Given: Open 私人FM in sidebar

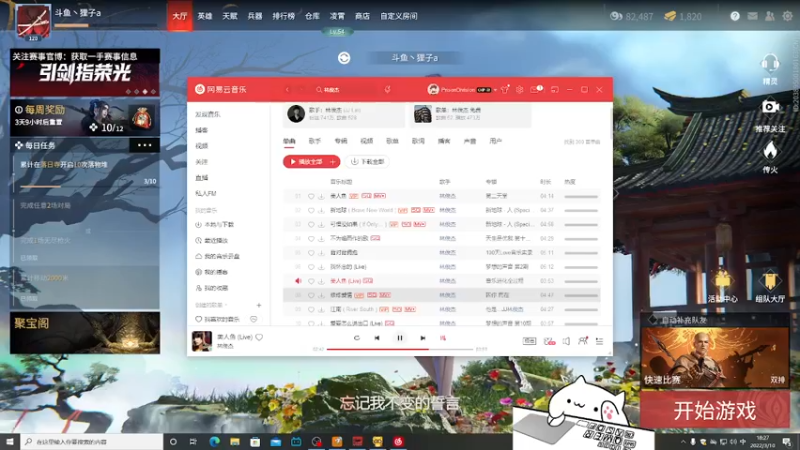Looking at the screenshot, I should pyautogui.click(x=206, y=193).
